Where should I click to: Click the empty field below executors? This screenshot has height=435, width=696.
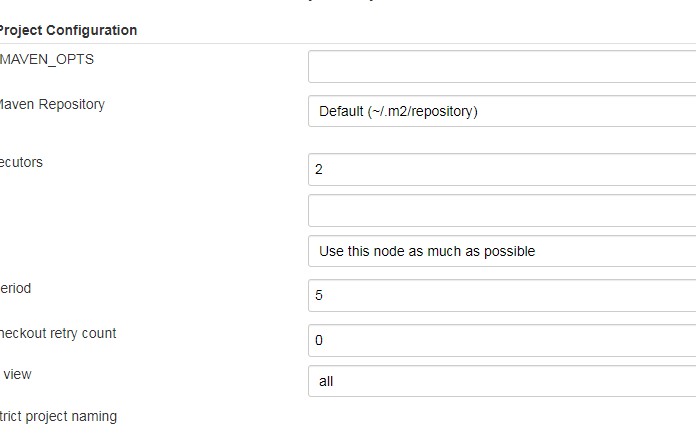[500, 211]
